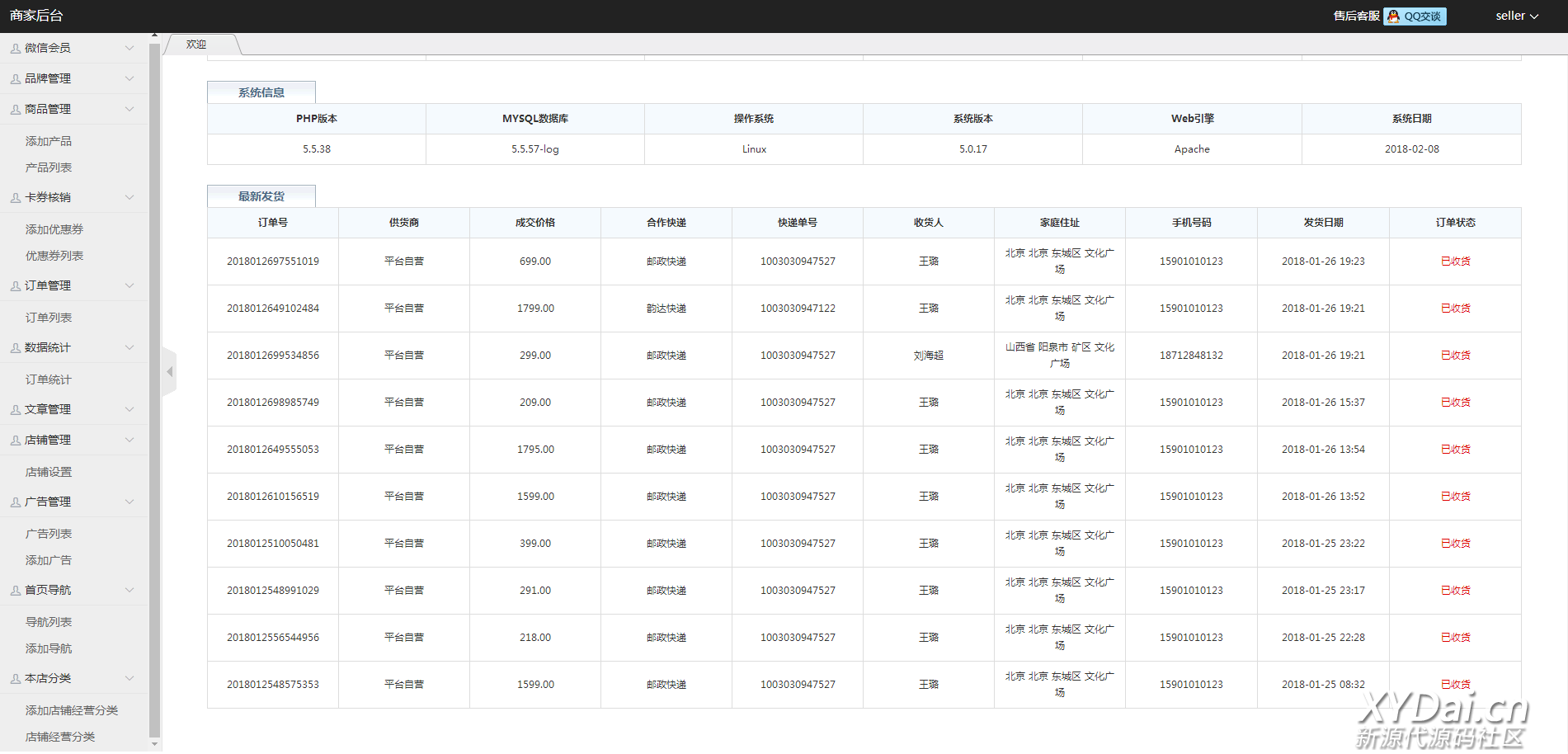This screenshot has height=754, width=1568.
Task: Open 订单列表 in the sidebar
Action: click(x=49, y=318)
